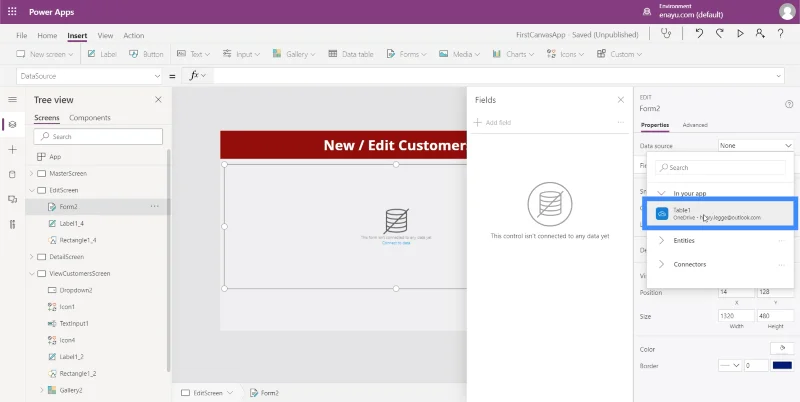Click the data source search box
This screenshot has width=800, height=402.
720,167
